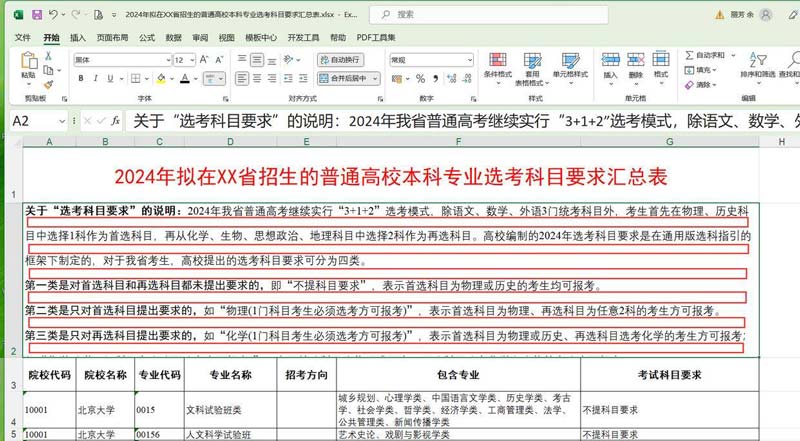Click Sort and Filter (排序和筛选) icon

pos(758,60)
